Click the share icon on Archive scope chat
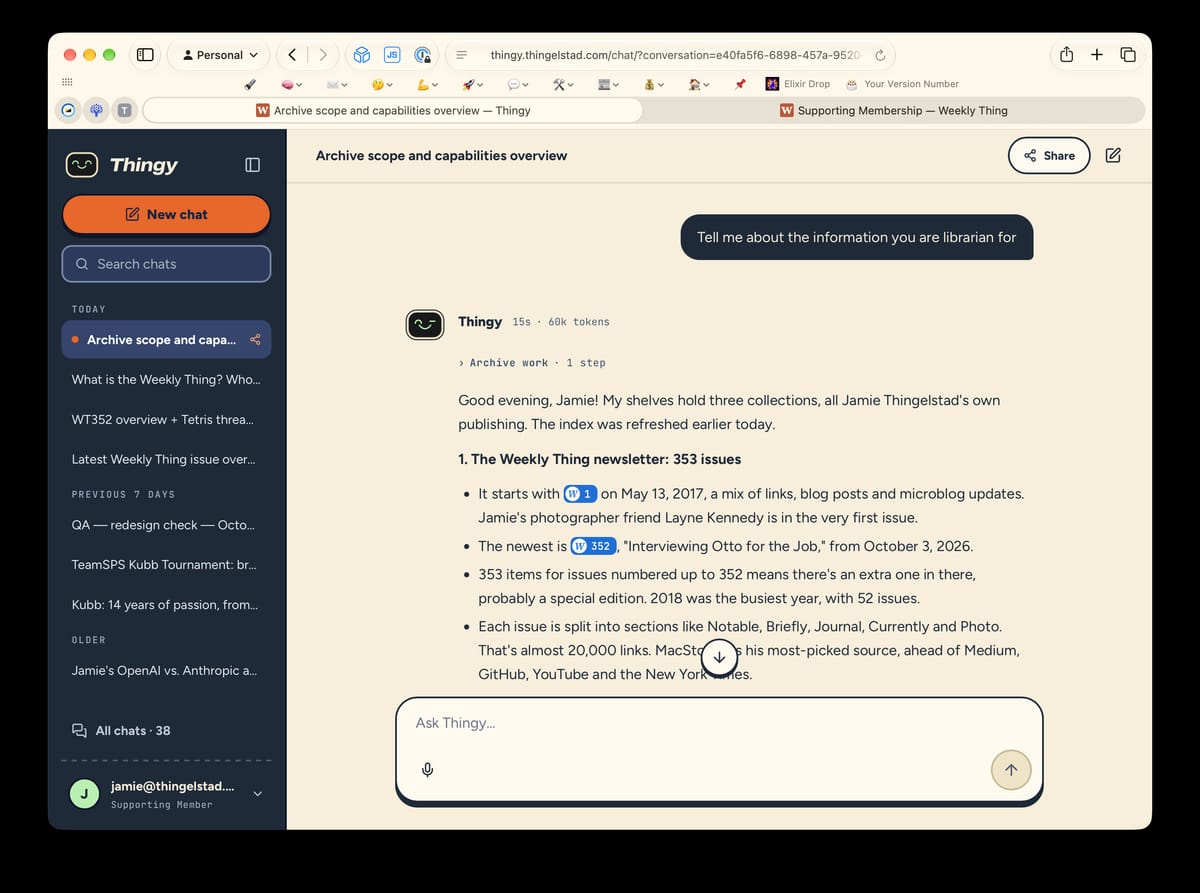 tap(255, 340)
